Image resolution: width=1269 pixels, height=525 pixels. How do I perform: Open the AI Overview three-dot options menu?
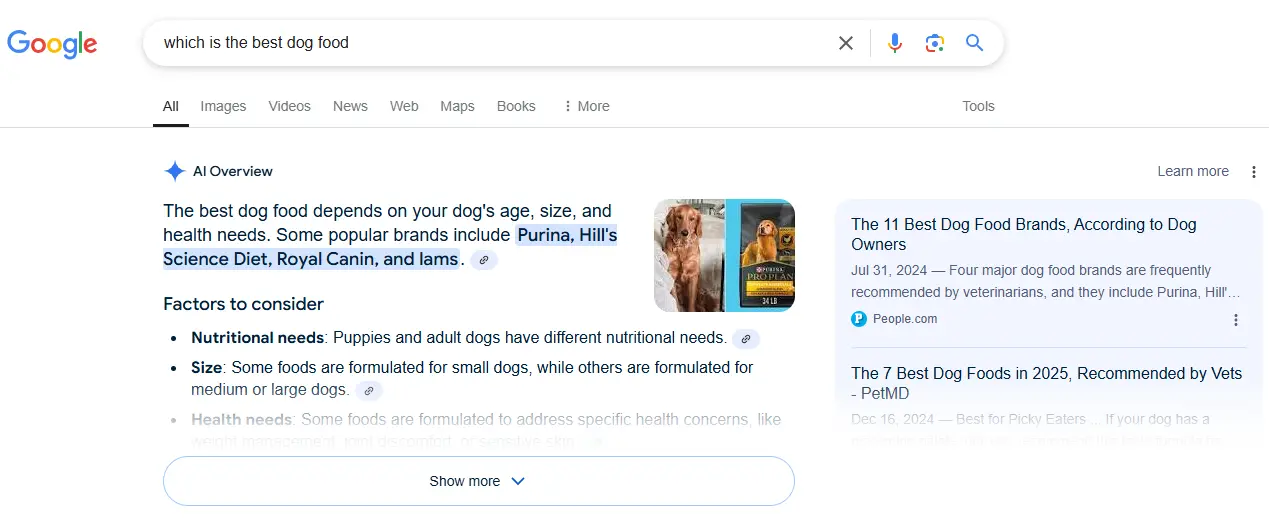1254,172
